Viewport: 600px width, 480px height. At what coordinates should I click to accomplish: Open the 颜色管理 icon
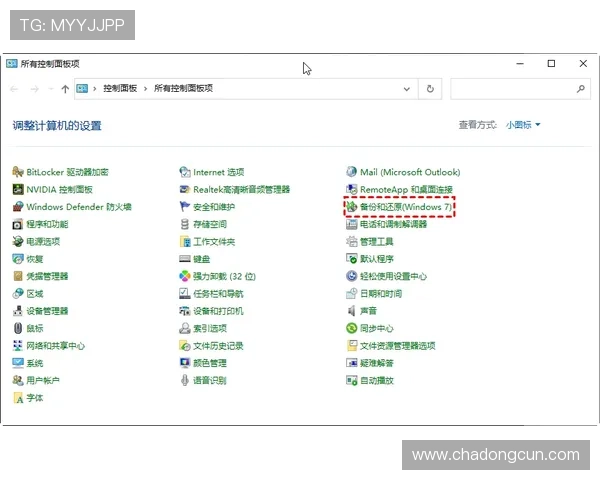point(184,363)
